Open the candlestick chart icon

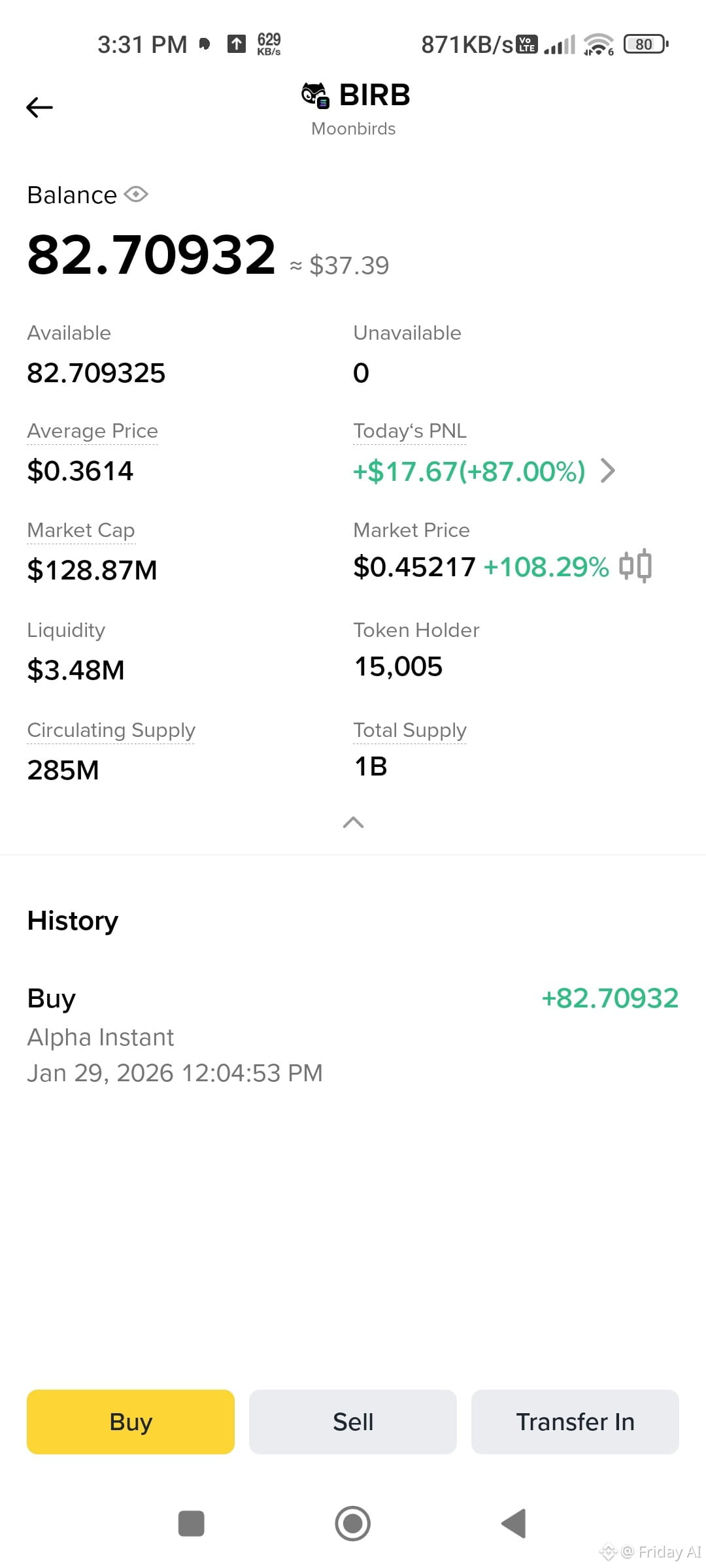(635, 566)
